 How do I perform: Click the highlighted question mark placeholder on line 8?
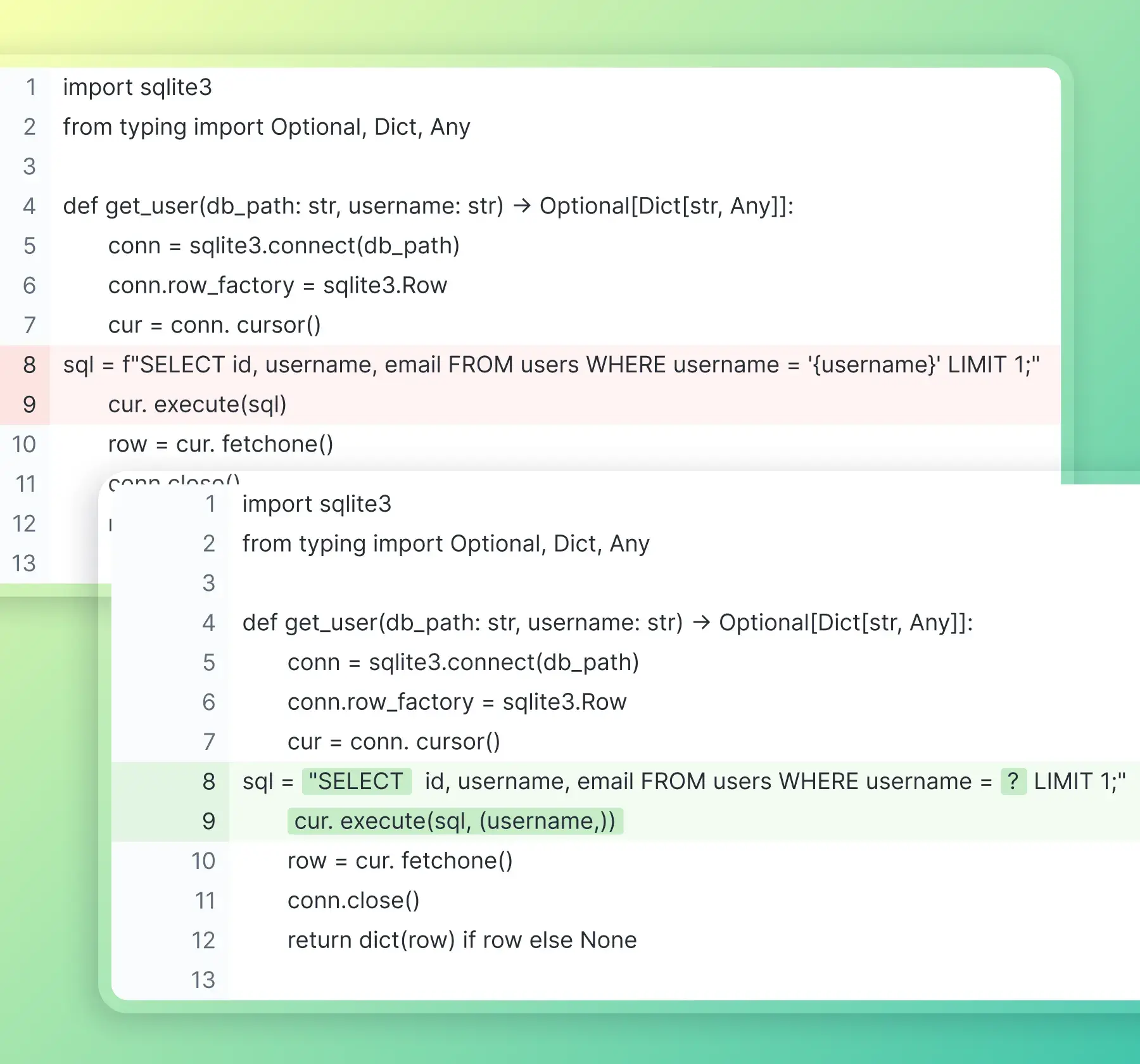tap(1011, 782)
